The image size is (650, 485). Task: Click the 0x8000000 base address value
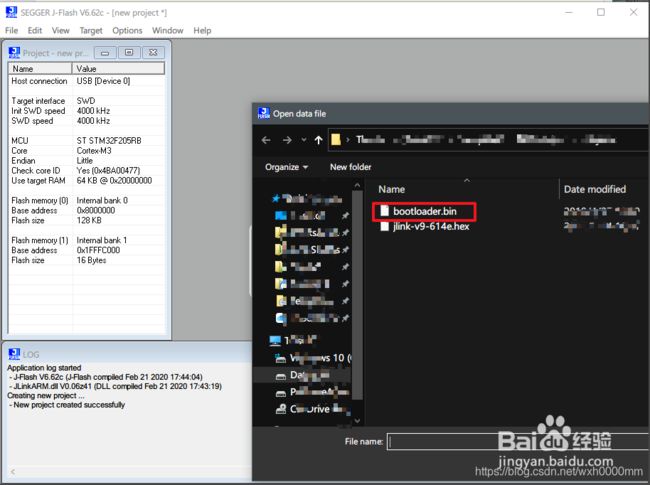click(x=96, y=210)
